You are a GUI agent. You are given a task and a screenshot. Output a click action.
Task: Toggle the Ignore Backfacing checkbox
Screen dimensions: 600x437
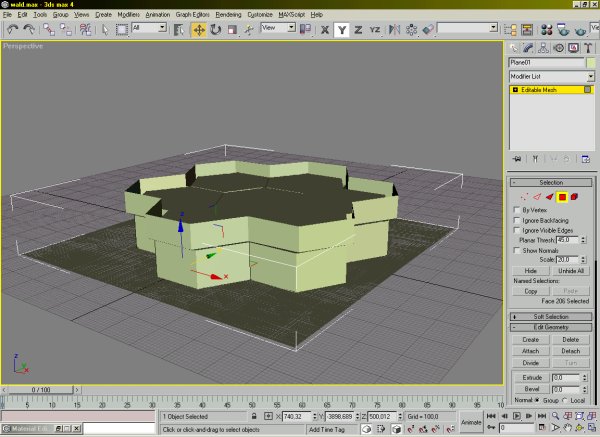pos(516,220)
